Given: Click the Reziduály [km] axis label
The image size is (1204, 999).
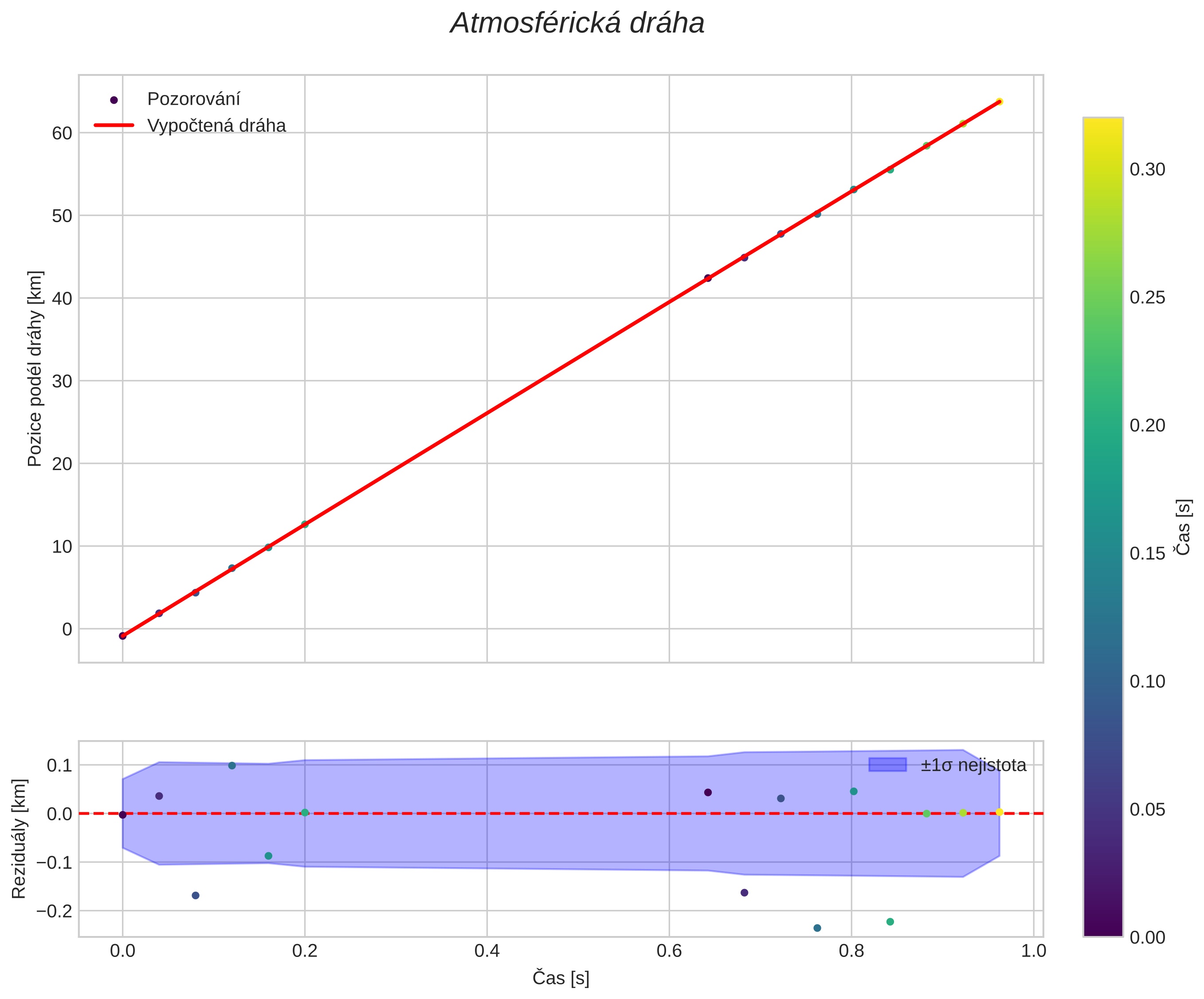Looking at the screenshot, I should tap(19, 838).
